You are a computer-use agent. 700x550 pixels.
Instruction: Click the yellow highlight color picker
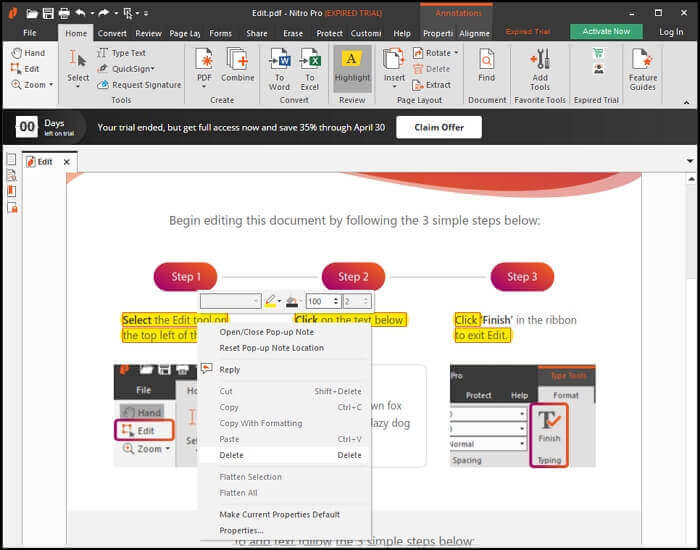click(271, 301)
